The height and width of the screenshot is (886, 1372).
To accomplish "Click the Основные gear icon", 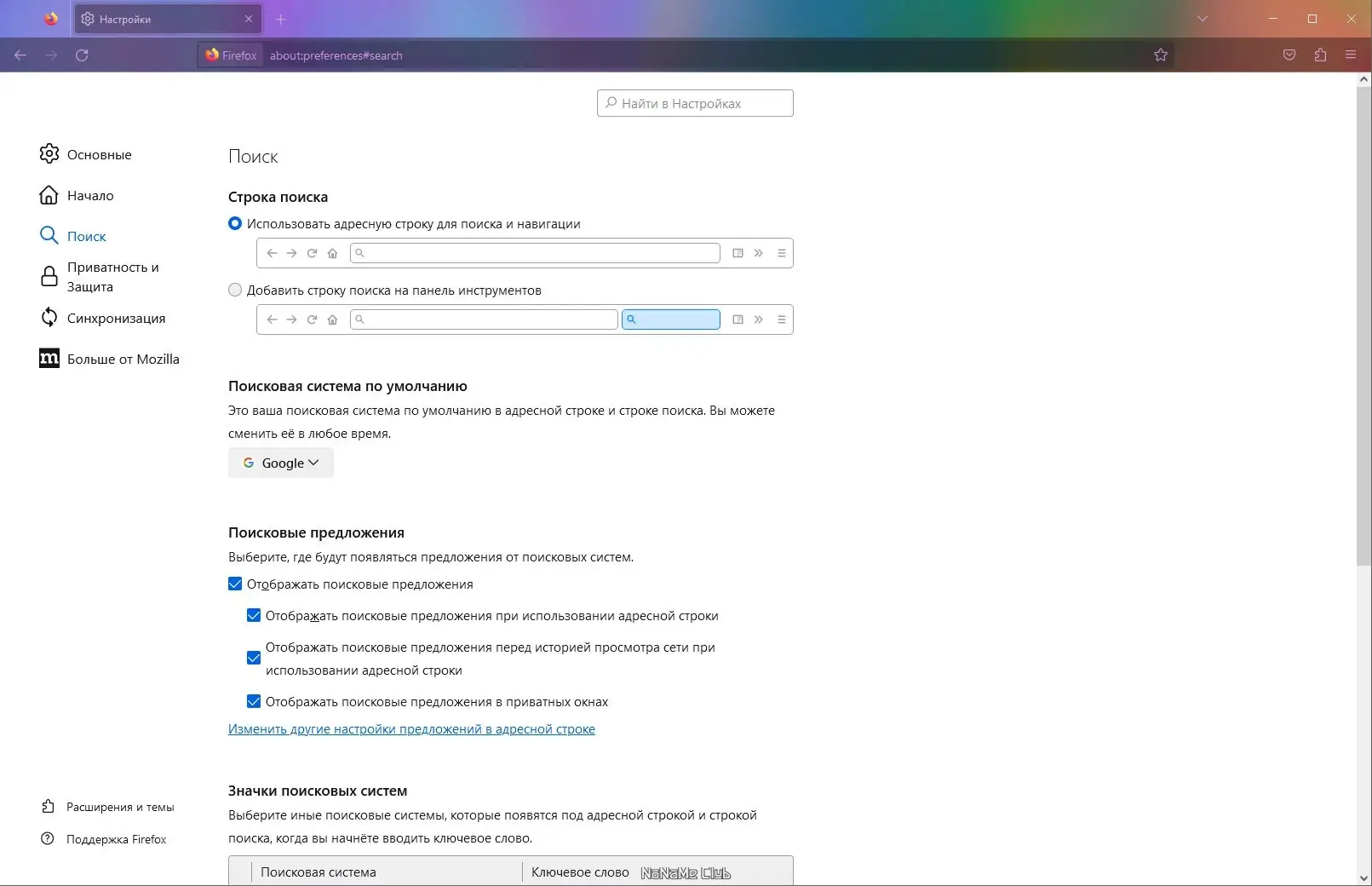I will click(x=49, y=153).
